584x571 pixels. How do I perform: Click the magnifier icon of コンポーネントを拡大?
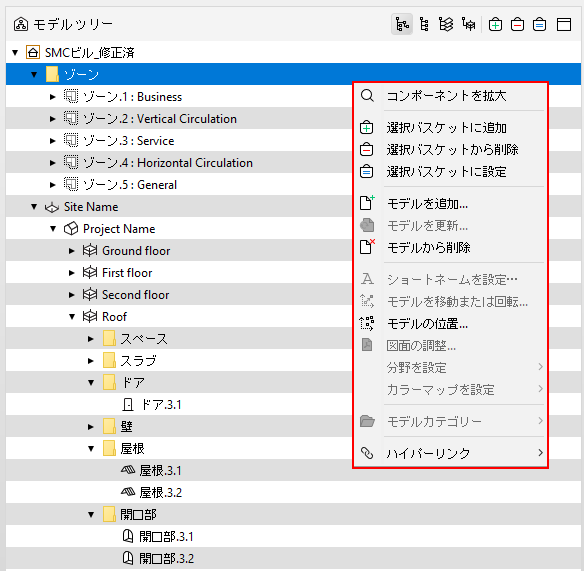tap(367, 96)
